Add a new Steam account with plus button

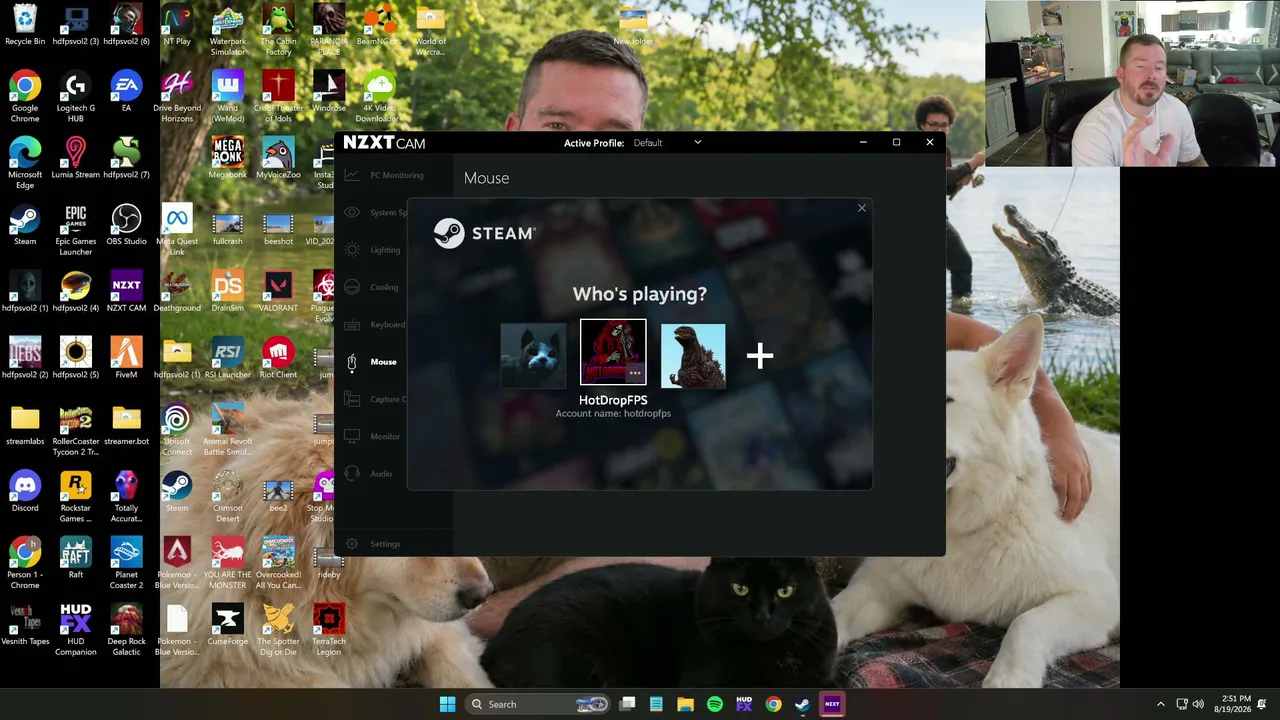(760, 355)
